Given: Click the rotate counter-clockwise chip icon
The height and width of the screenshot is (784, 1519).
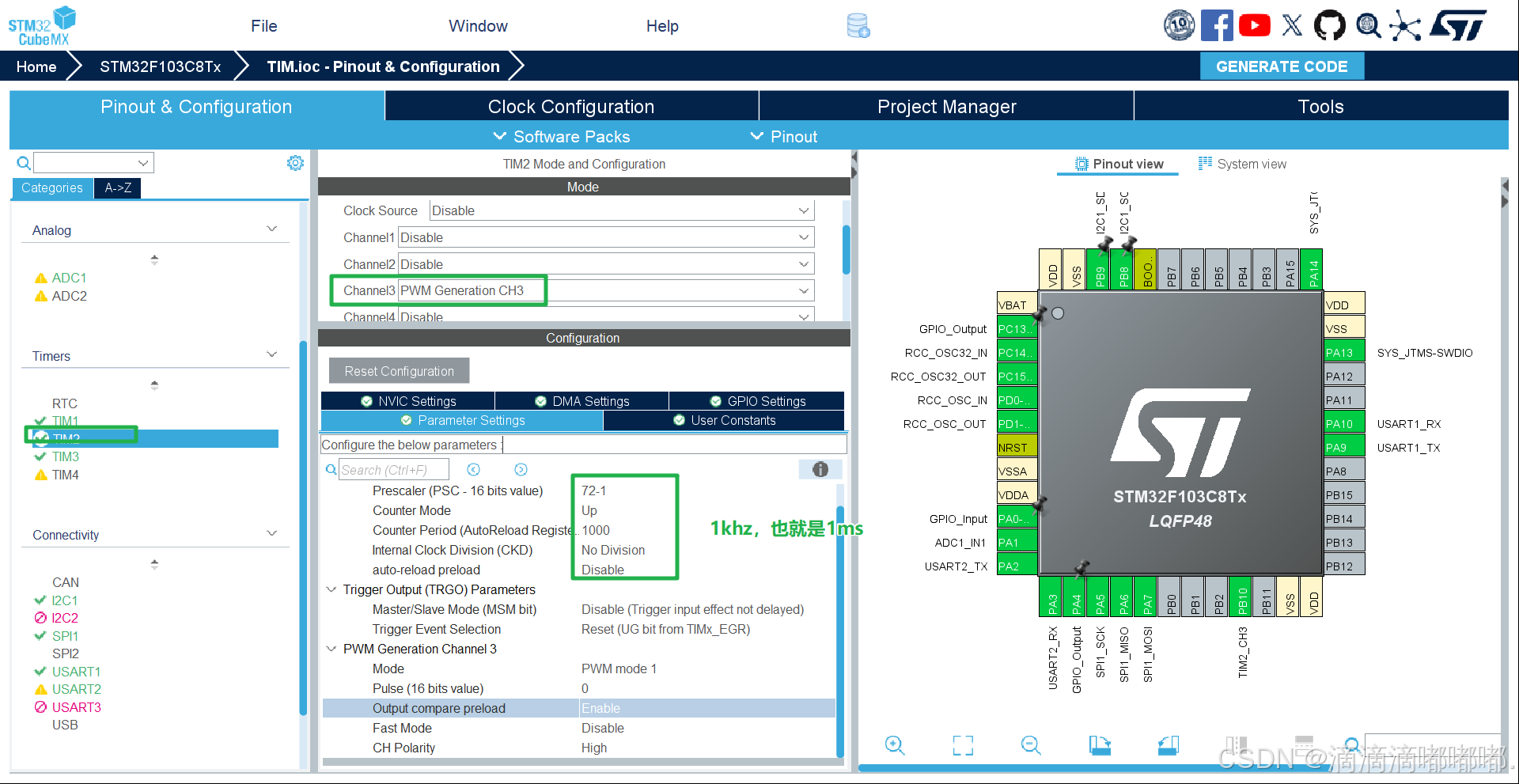Looking at the screenshot, I should point(1169,745).
